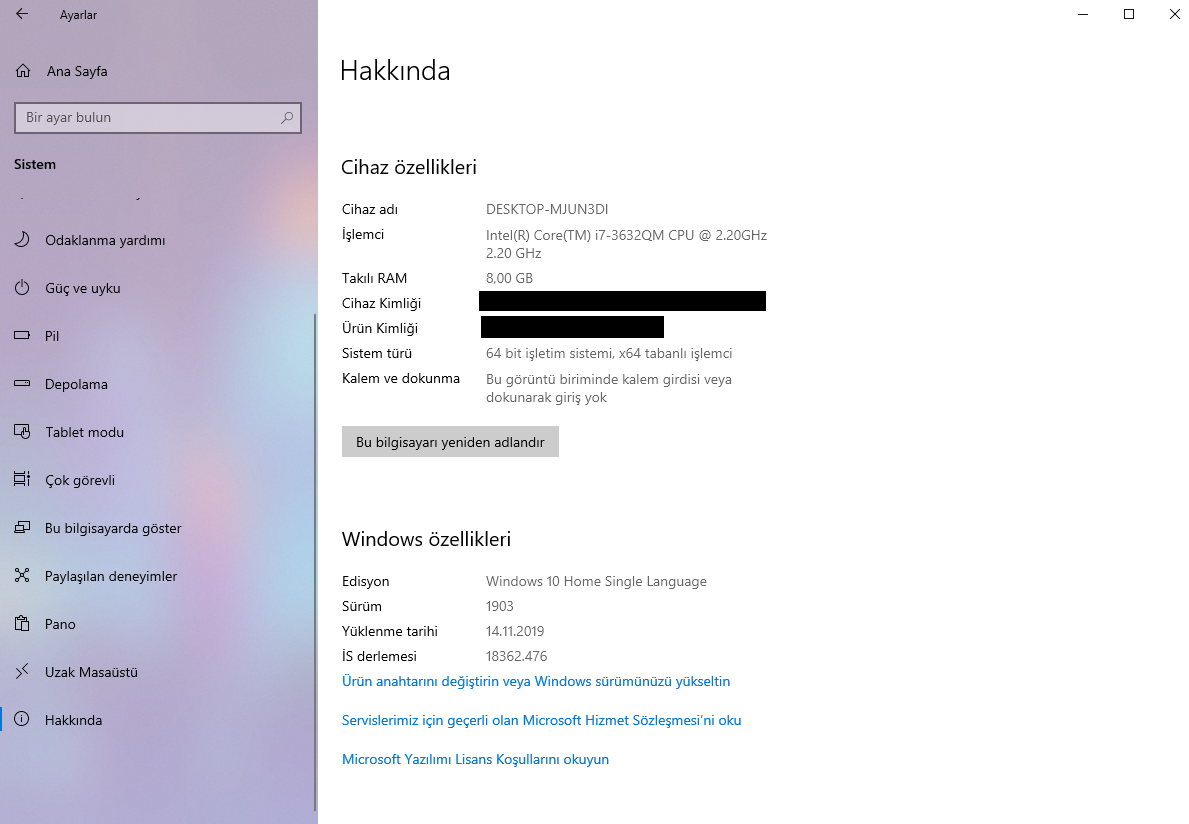This screenshot has width=1189, height=824.
Task: Open Microsoft Yazılımı Lisans Koşullarını link
Action: (x=475, y=759)
